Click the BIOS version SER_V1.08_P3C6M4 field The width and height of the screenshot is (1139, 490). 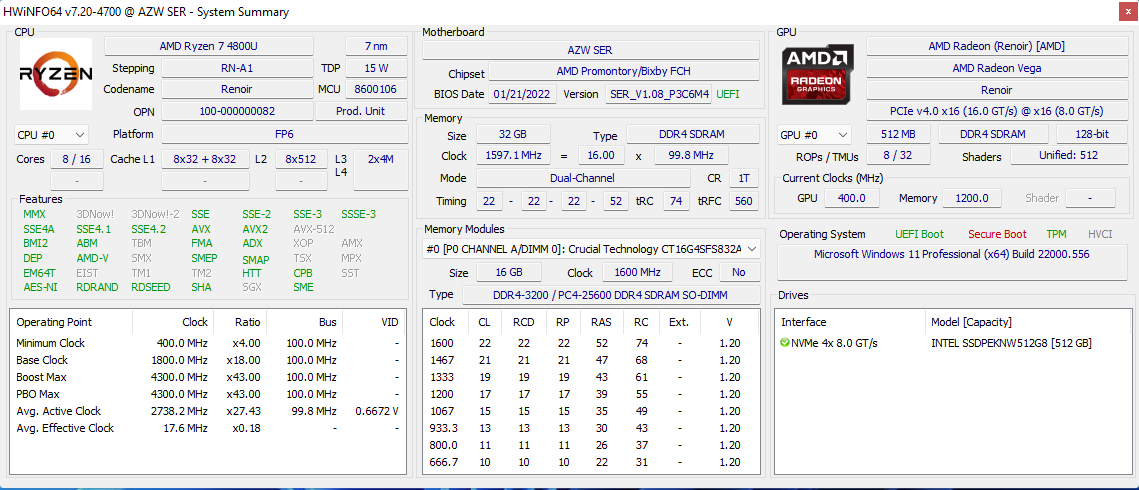click(658, 94)
